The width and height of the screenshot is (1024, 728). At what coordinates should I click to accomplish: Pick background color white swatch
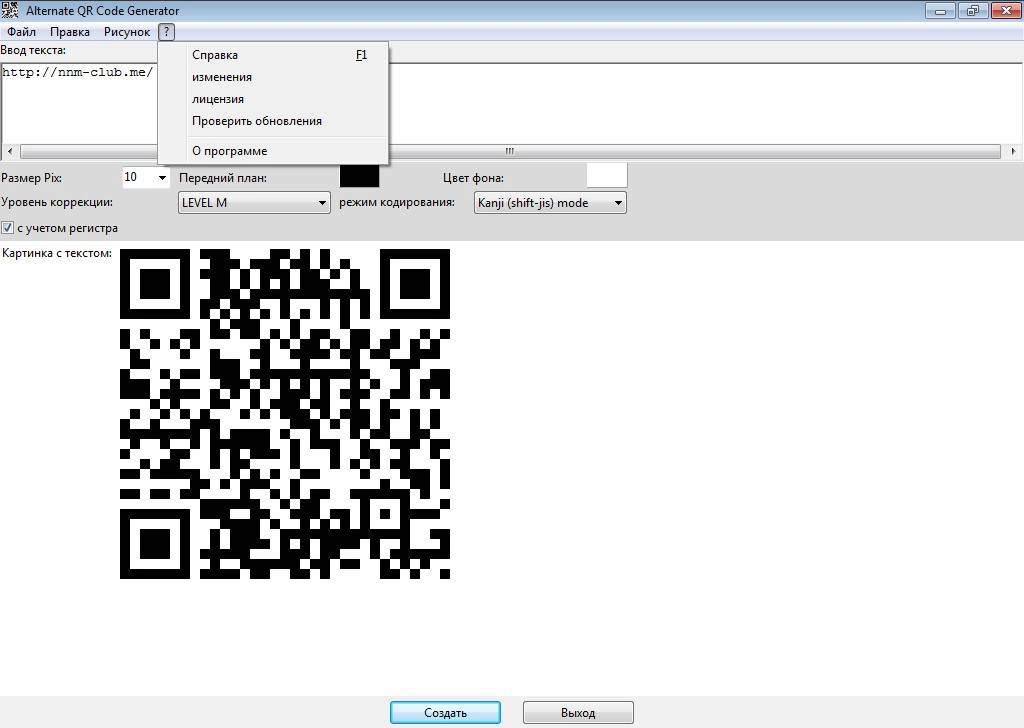[x=607, y=176]
